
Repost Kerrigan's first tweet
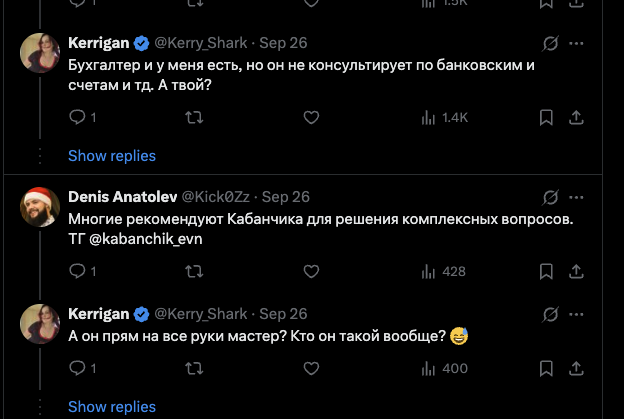click(x=195, y=118)
